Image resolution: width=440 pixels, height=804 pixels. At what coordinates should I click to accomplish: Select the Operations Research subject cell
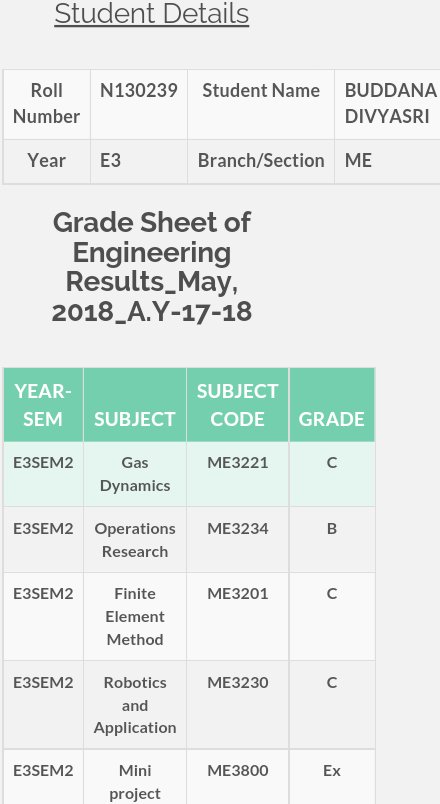point(135,540)
